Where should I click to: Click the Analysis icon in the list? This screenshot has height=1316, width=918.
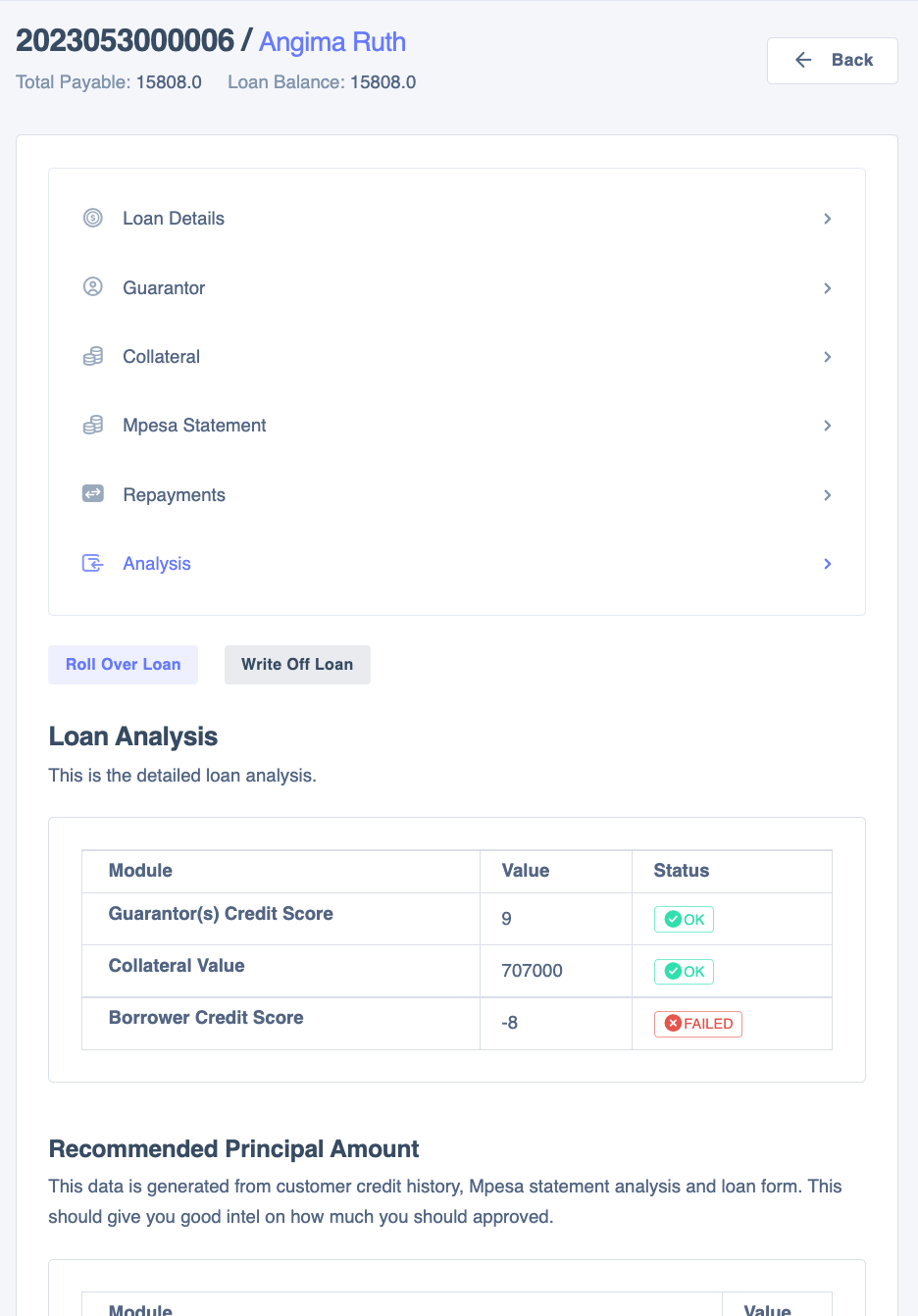pos(93,563)
